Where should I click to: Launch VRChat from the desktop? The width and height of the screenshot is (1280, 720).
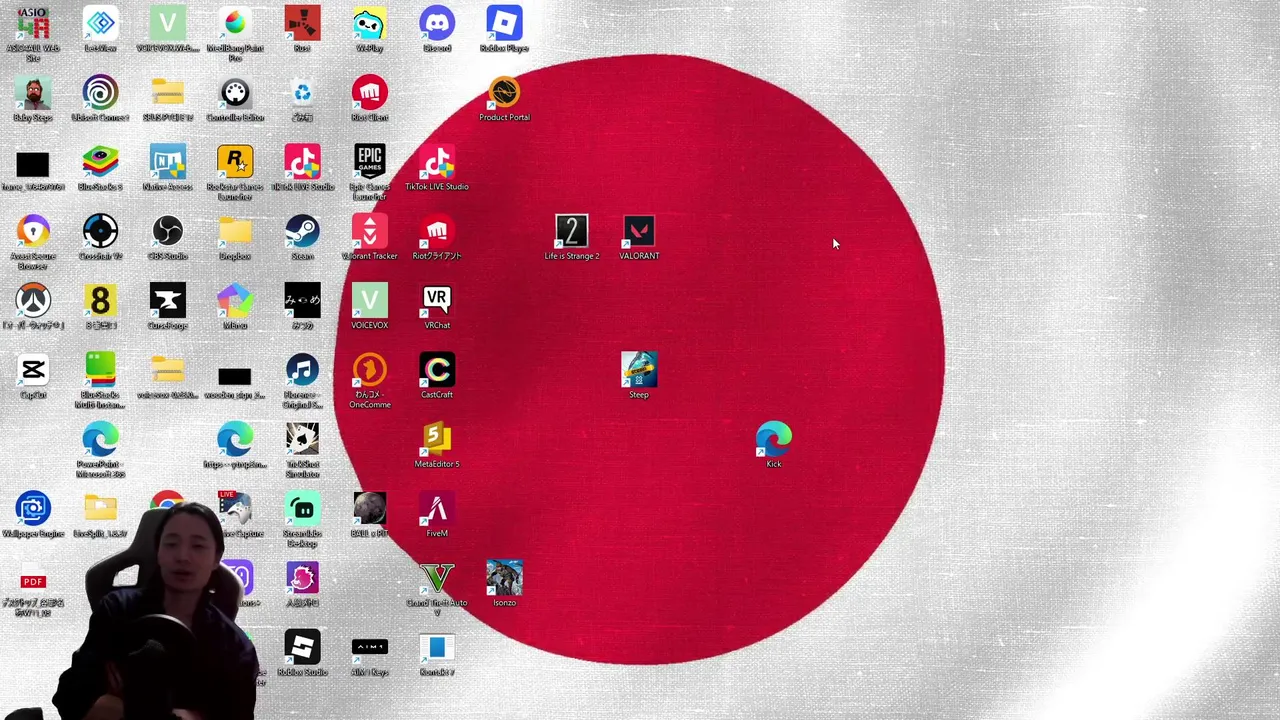(x=437, y=301)
